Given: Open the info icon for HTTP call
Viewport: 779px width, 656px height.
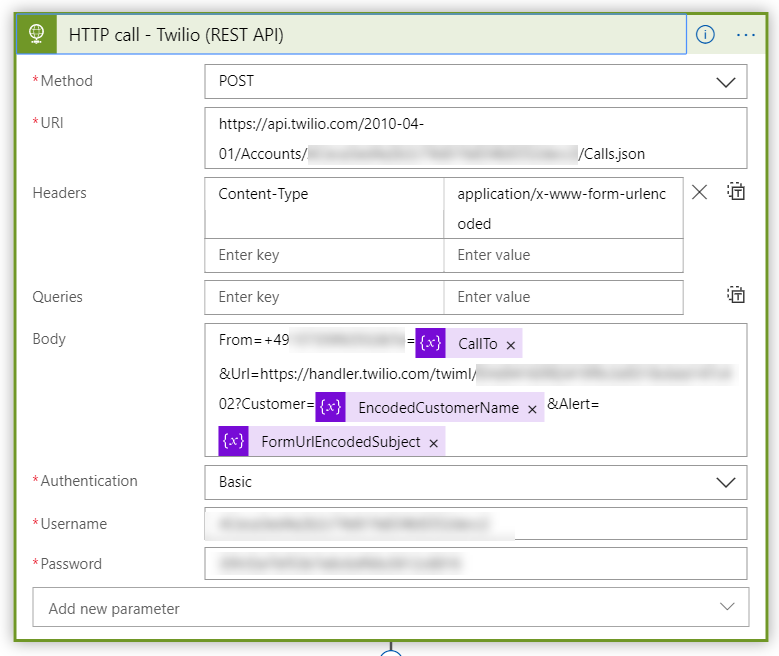Looking at the screenshot, I should 705,34.
